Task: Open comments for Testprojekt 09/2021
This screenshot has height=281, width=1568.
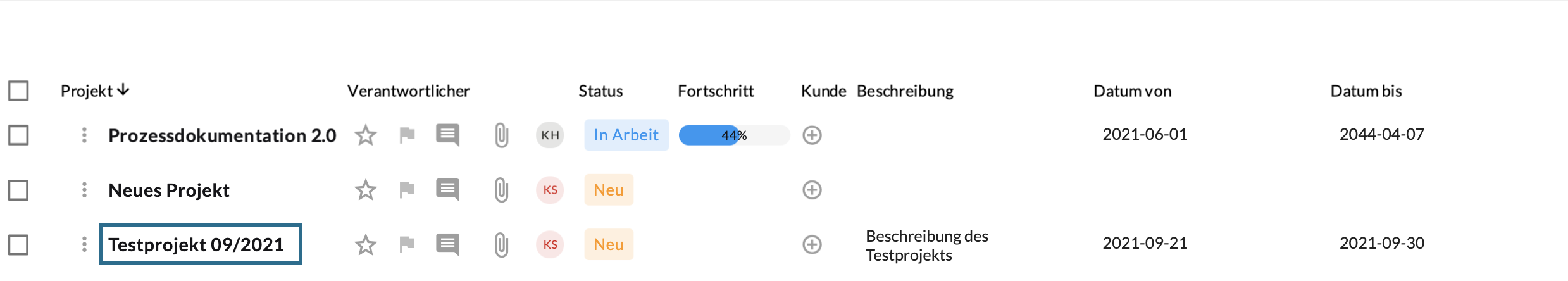Action: [x=447, y=244]
